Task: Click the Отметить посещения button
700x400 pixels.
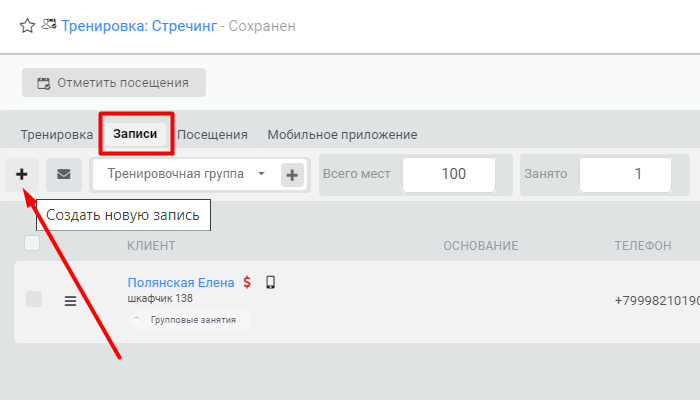Action: tap(114, 83)
